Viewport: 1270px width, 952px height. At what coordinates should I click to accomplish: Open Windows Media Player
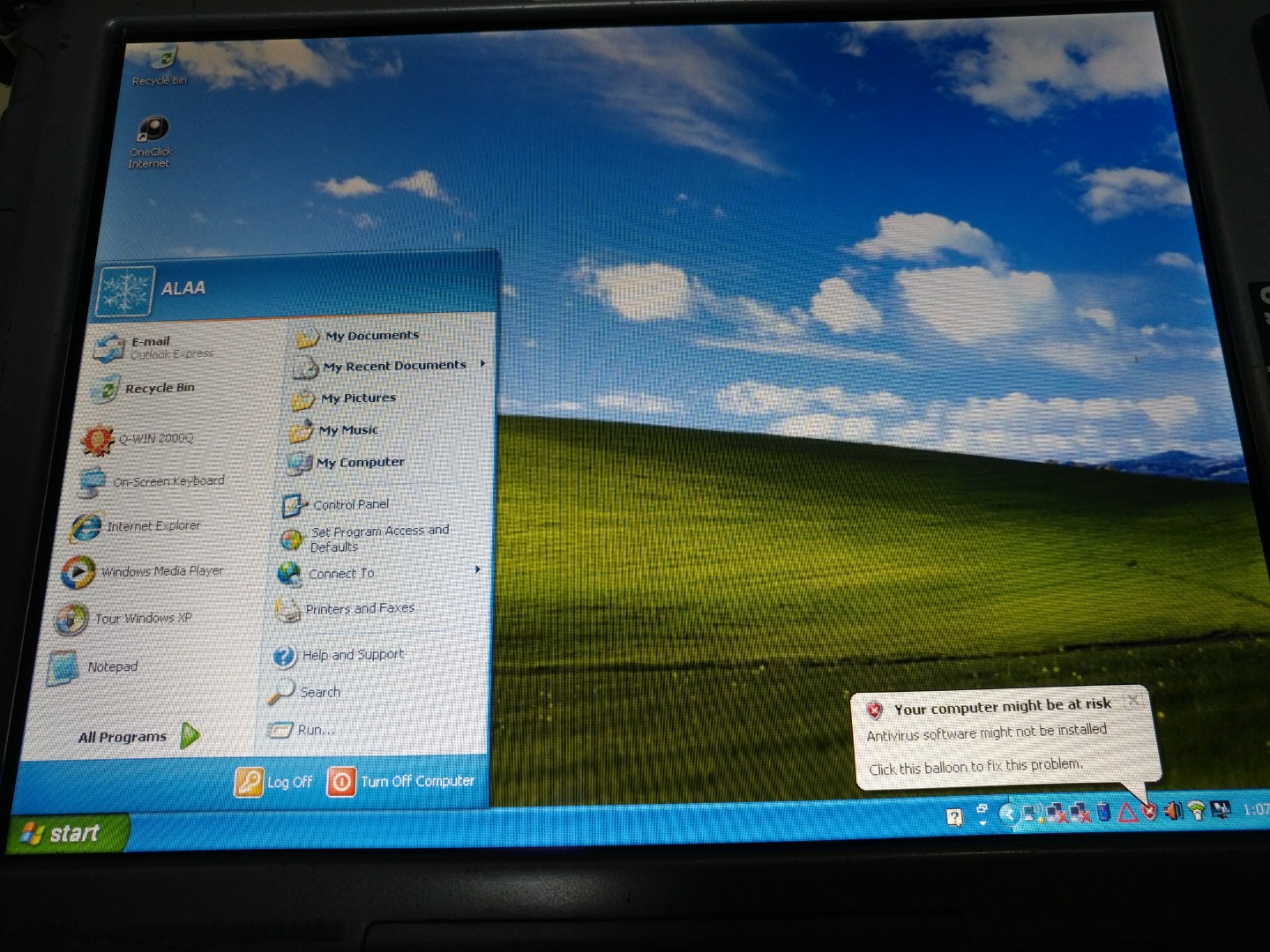[142, 571]
